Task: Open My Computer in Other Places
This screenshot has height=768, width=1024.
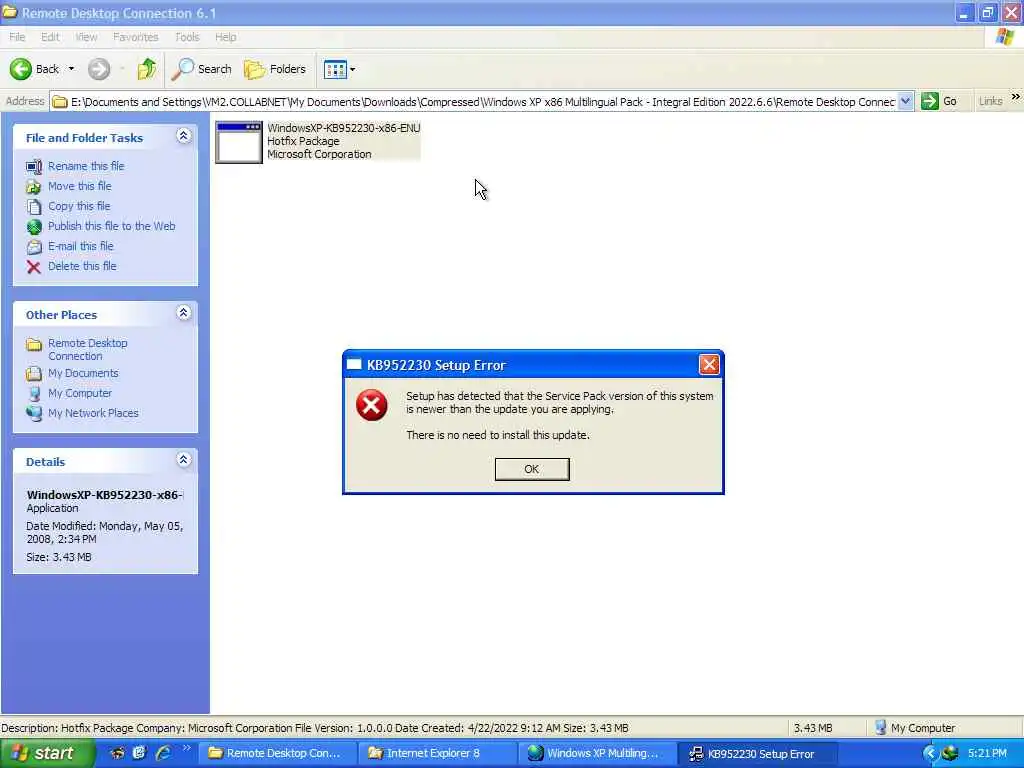Action: [x=80, y=393]
